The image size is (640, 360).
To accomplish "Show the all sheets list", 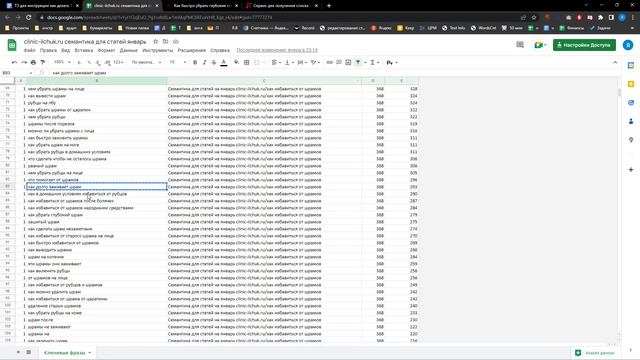I will click(x=29, y=352).
